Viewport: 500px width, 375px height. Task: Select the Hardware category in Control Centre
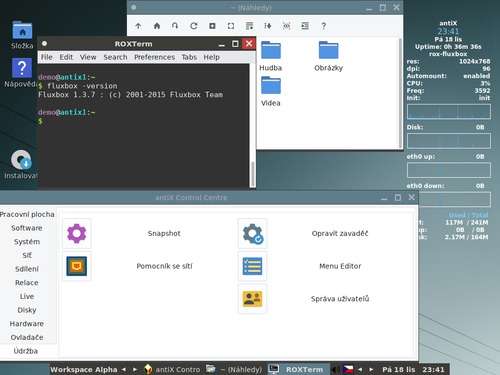click(27, 324)
